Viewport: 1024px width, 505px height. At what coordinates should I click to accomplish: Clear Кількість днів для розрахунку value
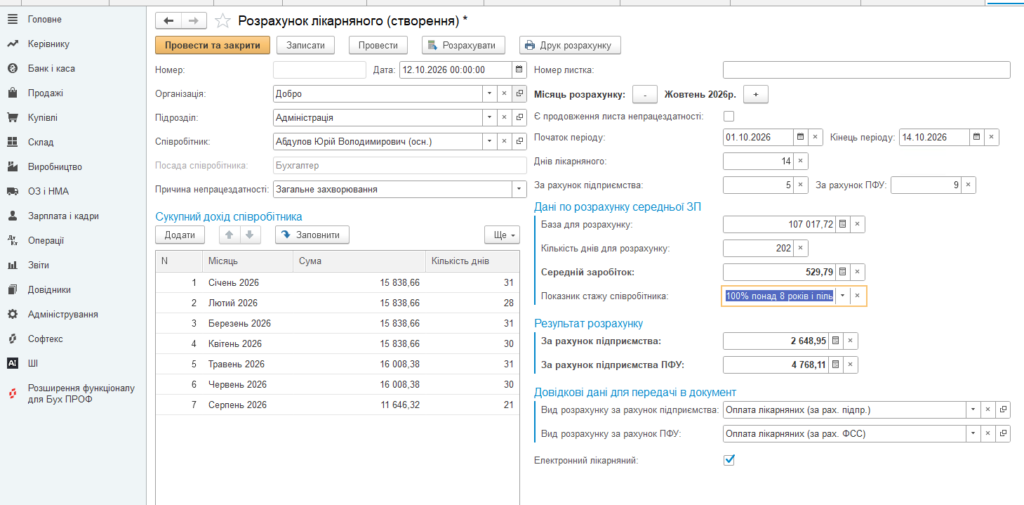tap(801, 248)
